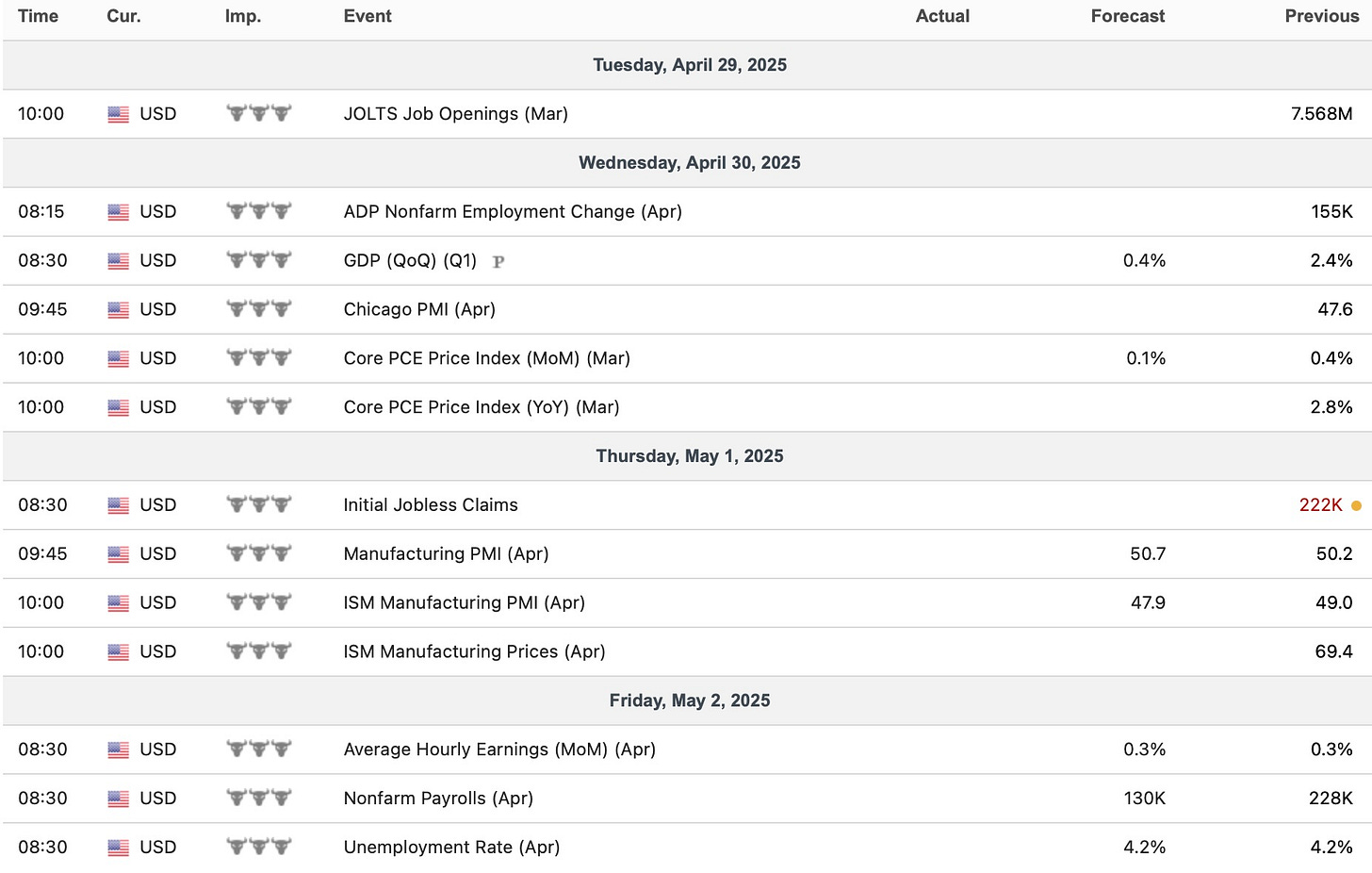This screenshot has height=873, width=1372.
Task: Click the Wednesday, April 30, 2025 date header
Action: pyautogui.click(x=690, y=163)
